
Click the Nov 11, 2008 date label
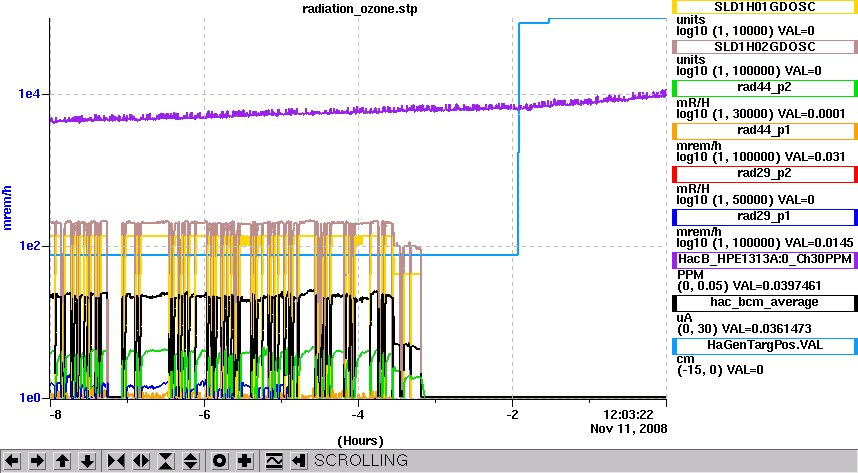[629, 429]
